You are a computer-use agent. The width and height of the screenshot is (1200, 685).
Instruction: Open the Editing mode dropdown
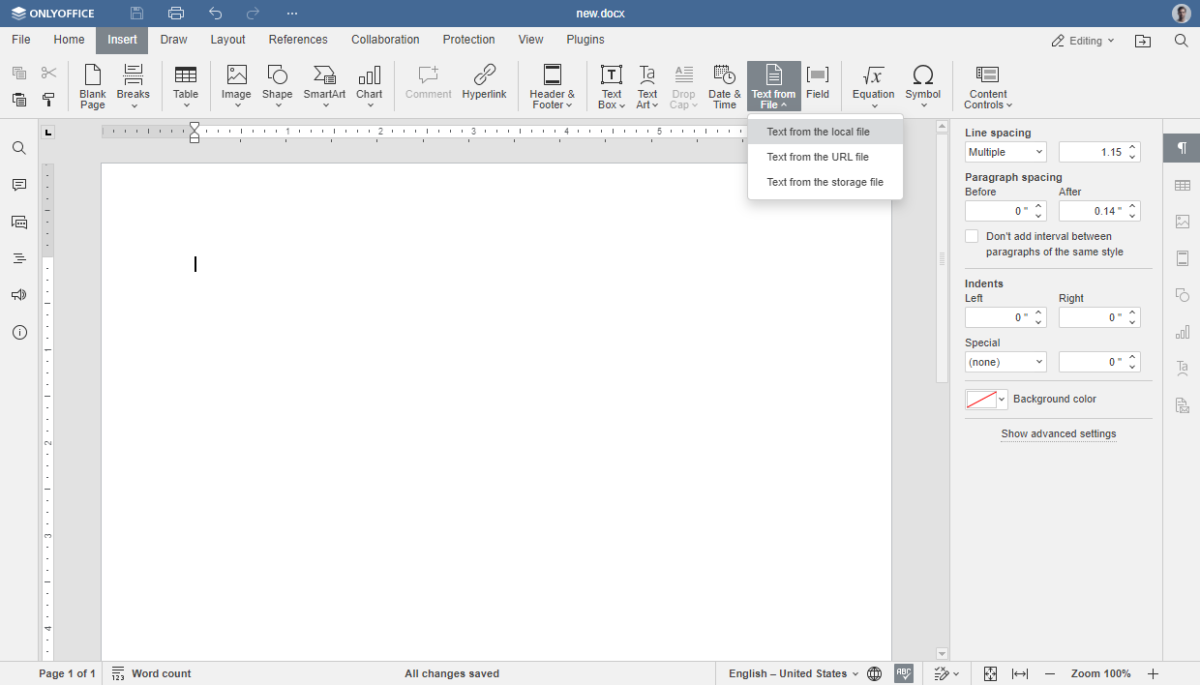pyautogui.click(x=1084, y=41)
